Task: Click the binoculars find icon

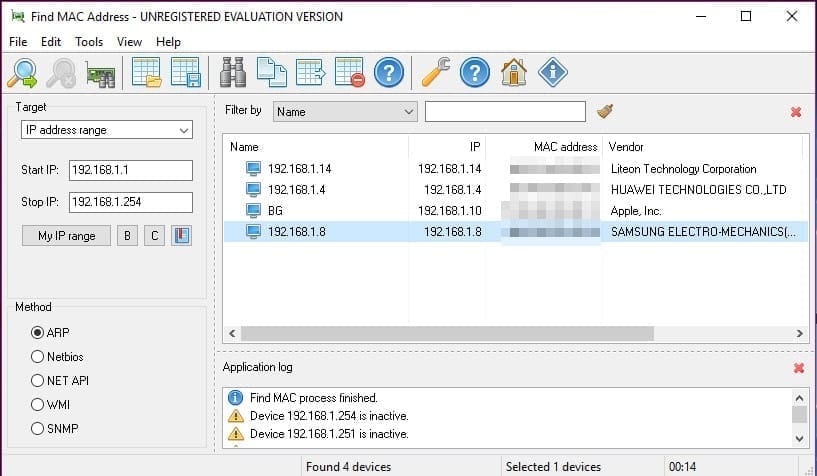Action: point(233,73)
